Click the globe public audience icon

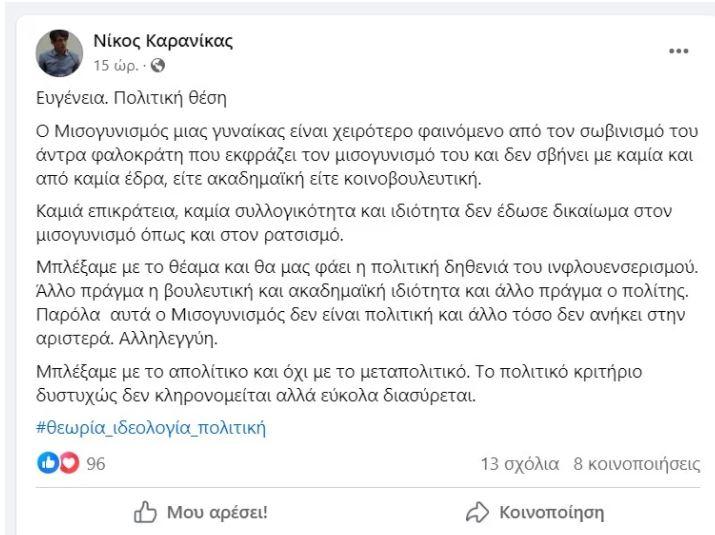pos(157,66)
